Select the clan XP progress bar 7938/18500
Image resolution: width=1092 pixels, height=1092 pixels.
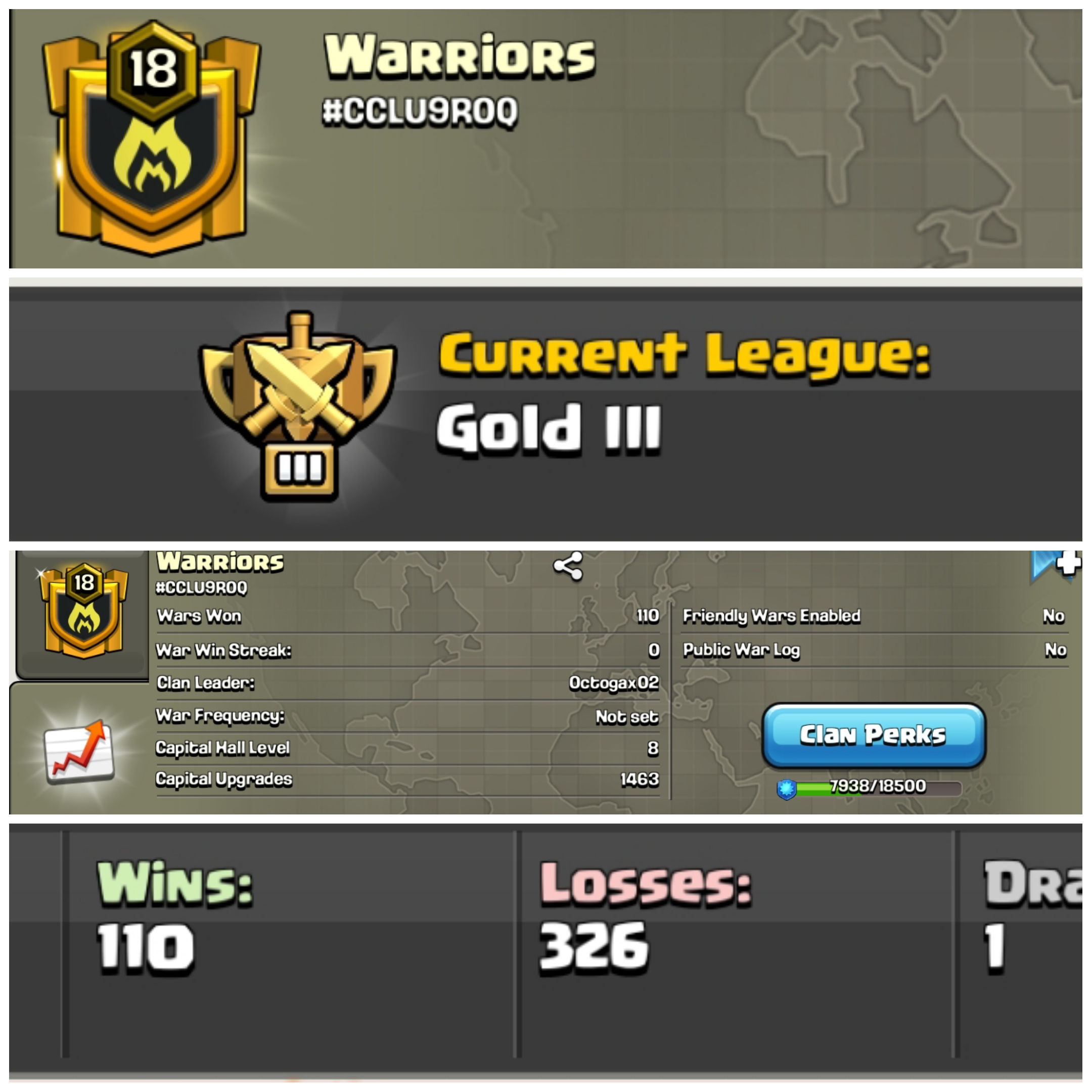point(878,787)
